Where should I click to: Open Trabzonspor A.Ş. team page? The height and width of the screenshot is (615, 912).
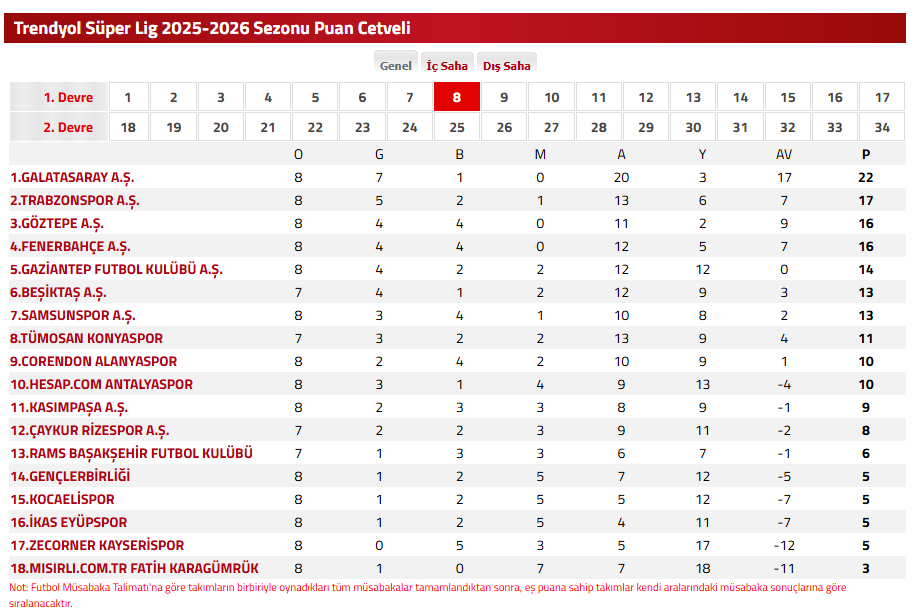coord(75,200)
